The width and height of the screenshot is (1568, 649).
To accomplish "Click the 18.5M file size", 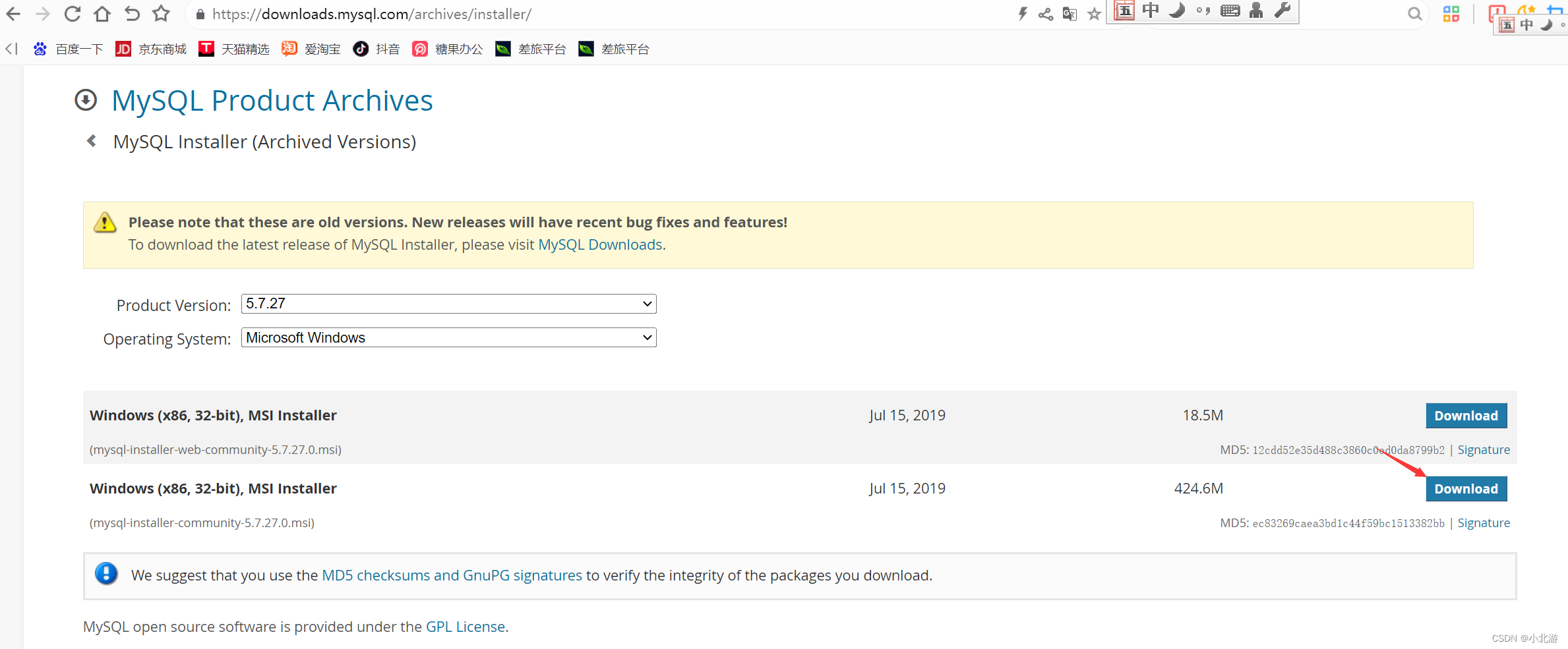I will (x=1203, y=415).
